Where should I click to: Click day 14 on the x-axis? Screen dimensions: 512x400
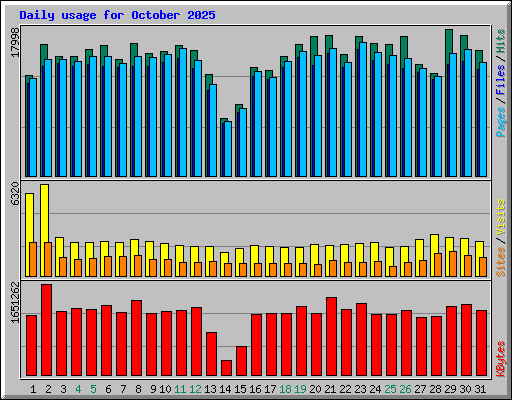(225, 389)
